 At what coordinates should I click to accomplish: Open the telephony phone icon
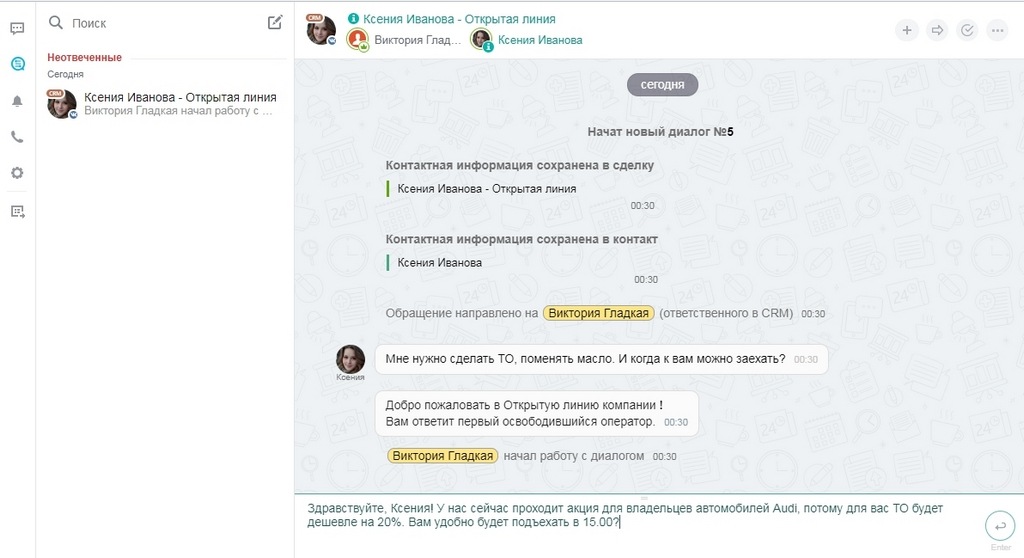click(18, 137)
